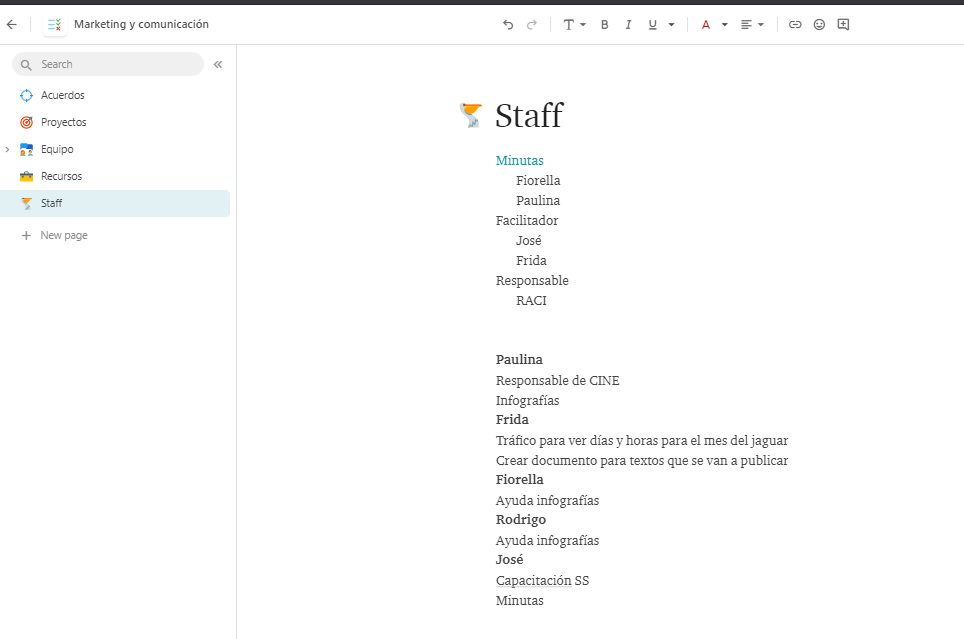Click the notebook checklist icon beside the title
Image resolution: width=964 pixels, height=639 pixels.
[x=55, y=25]
